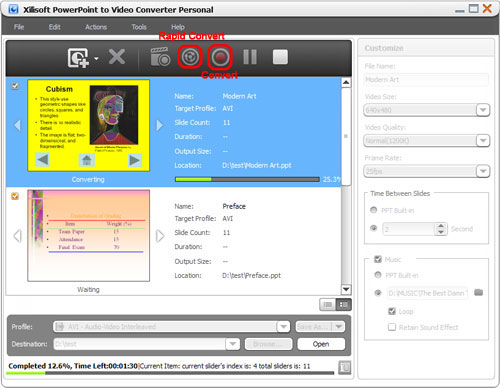Click the Remove (X) toolbar icon

(117, 57)
